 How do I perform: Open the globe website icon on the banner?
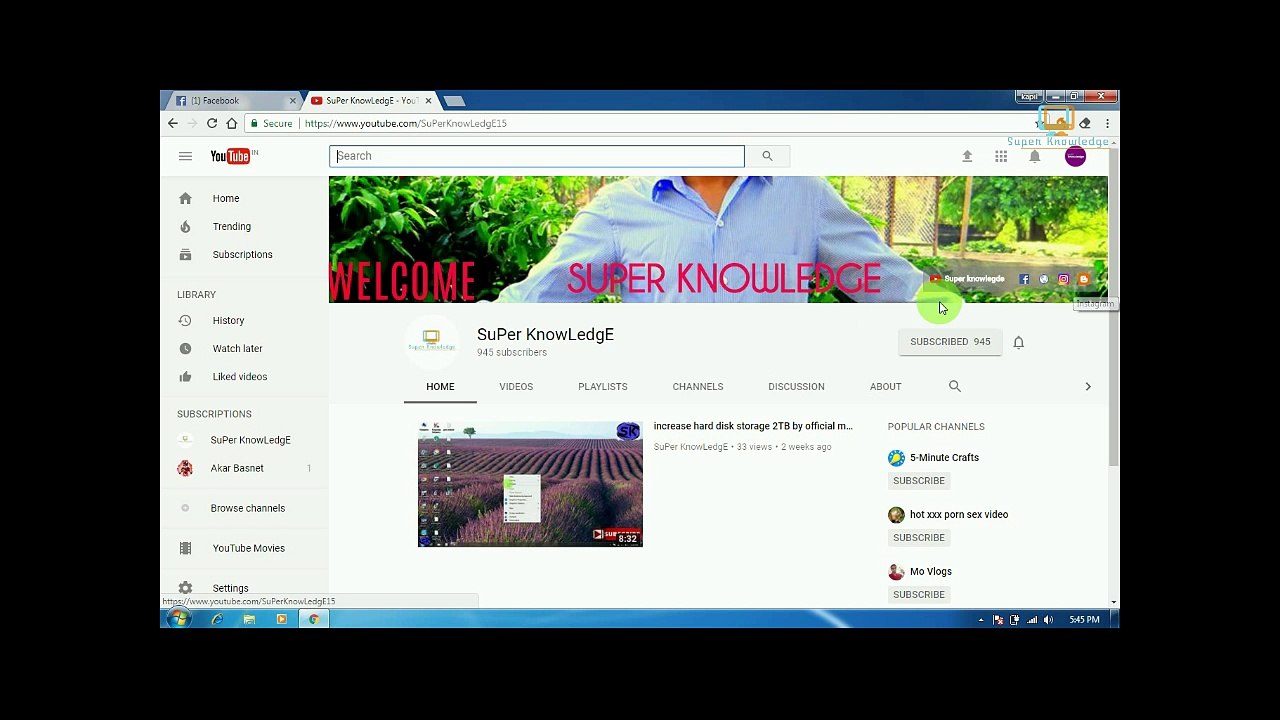point(1044,279)
